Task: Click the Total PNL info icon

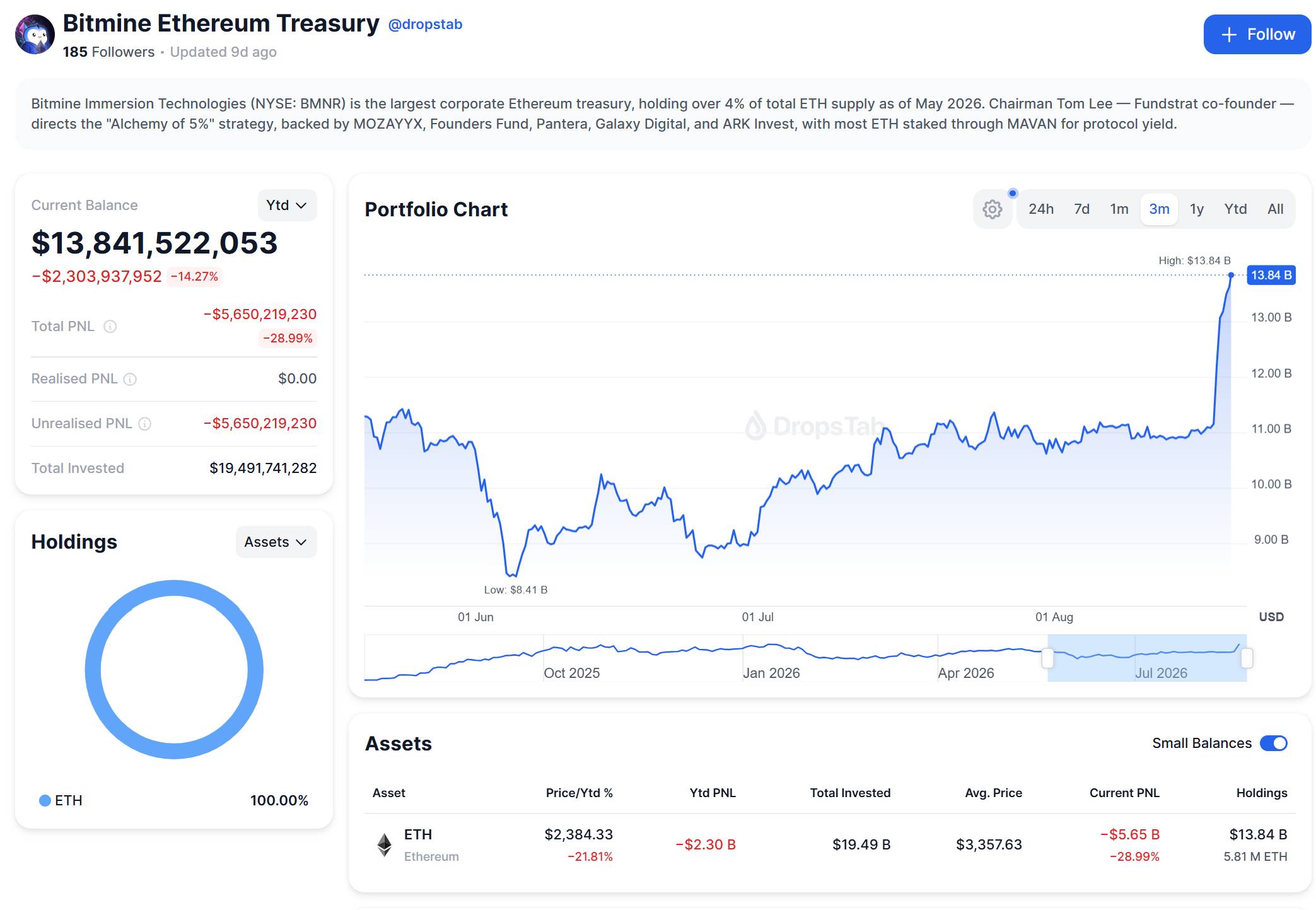Action: (x=110, y=326)
